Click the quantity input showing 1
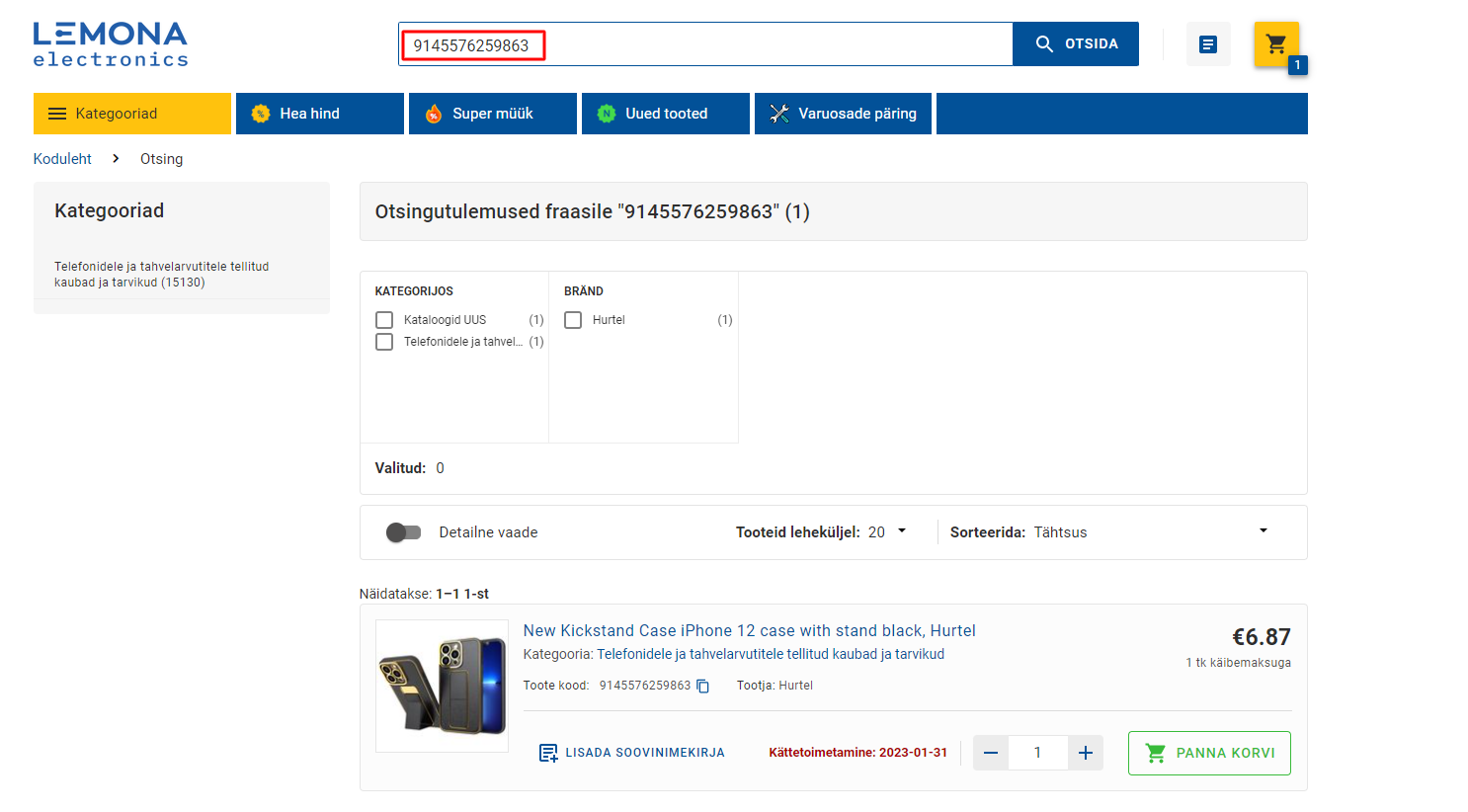The width and height of the screenshot is (1468, 812). (x=1038, y=753)
